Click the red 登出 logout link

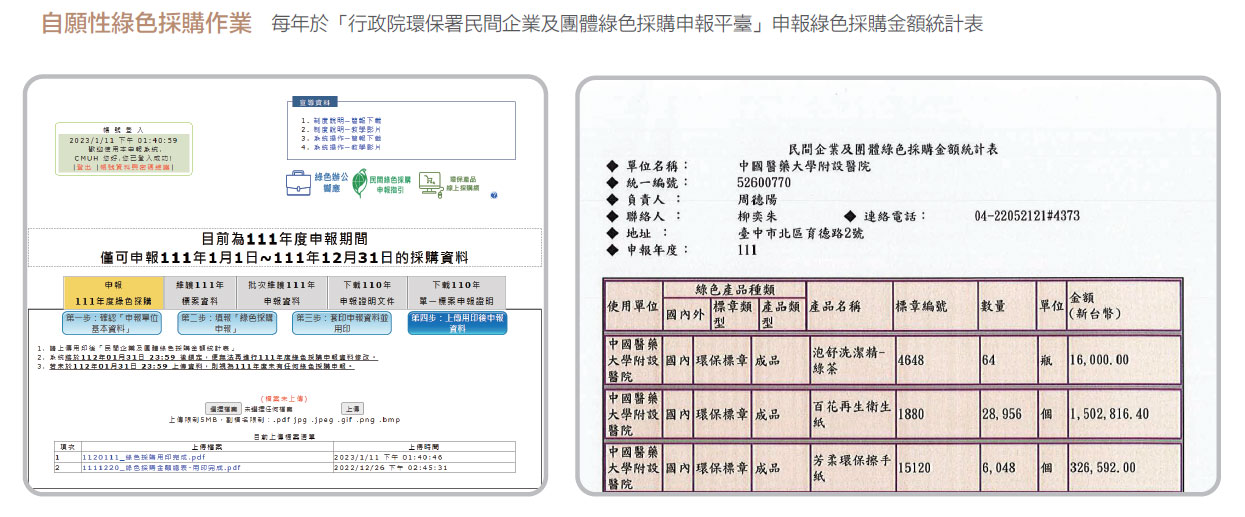84,167
